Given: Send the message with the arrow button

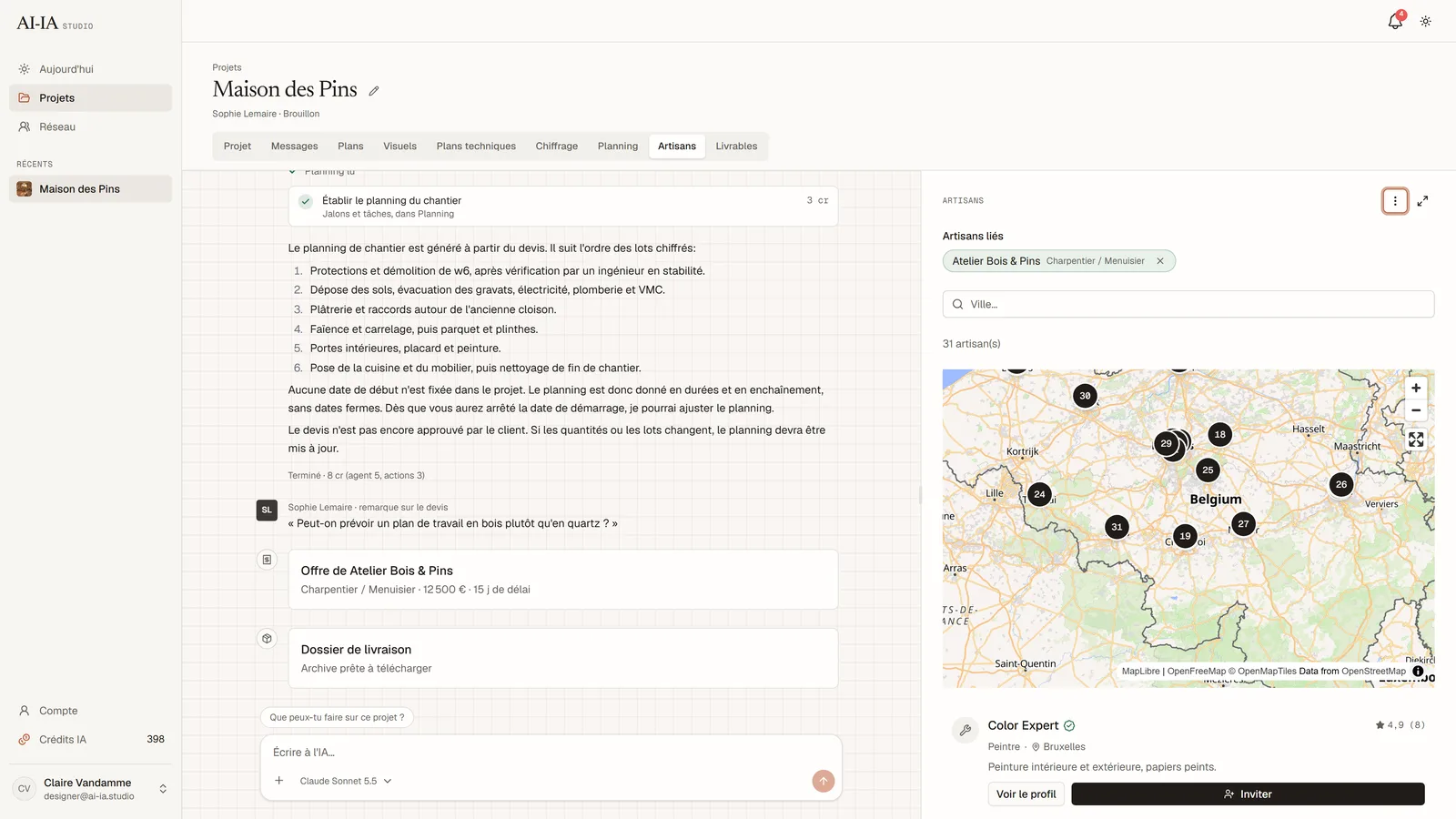Looking at the screenshot, I should pos(824,781).
